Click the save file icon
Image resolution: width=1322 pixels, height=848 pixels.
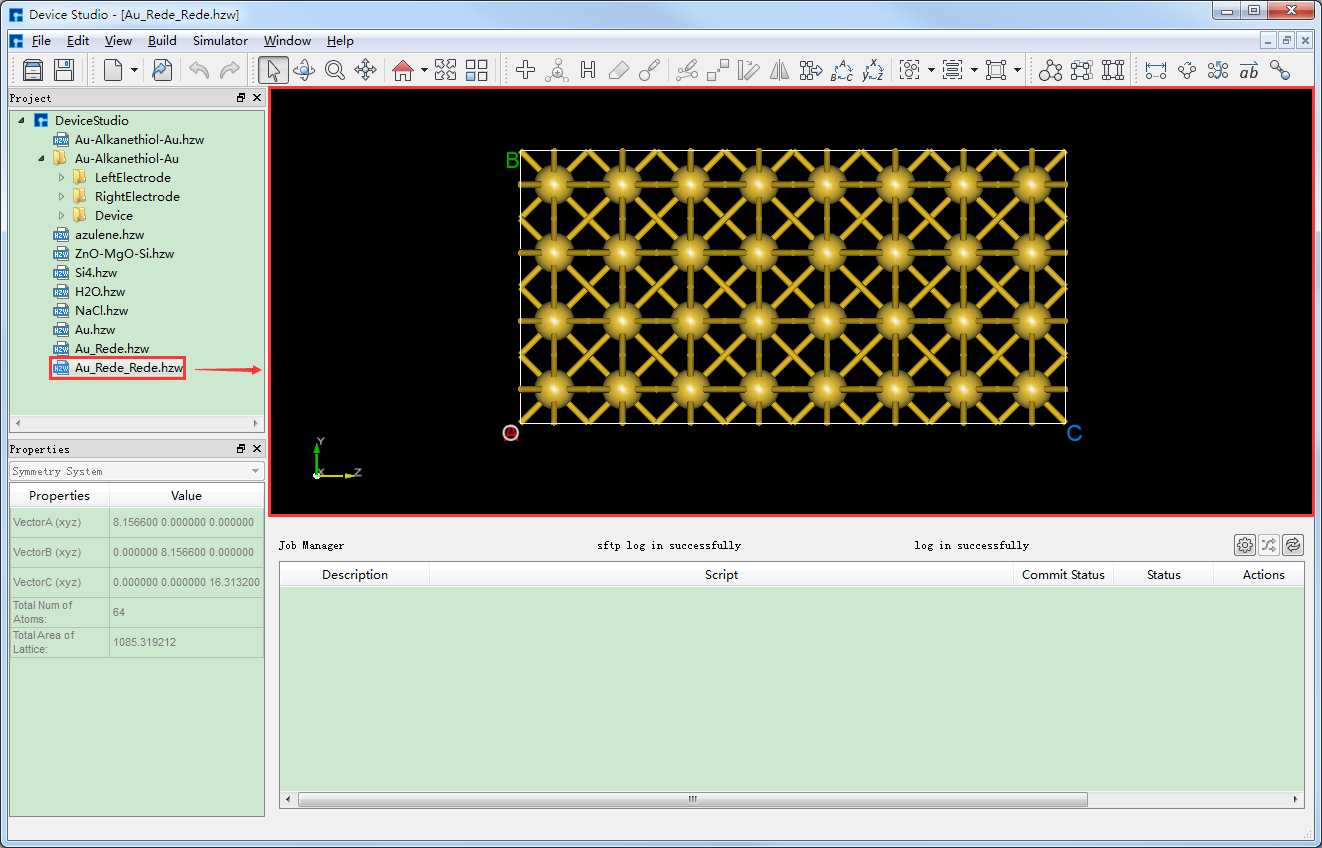tap(62, 70)
